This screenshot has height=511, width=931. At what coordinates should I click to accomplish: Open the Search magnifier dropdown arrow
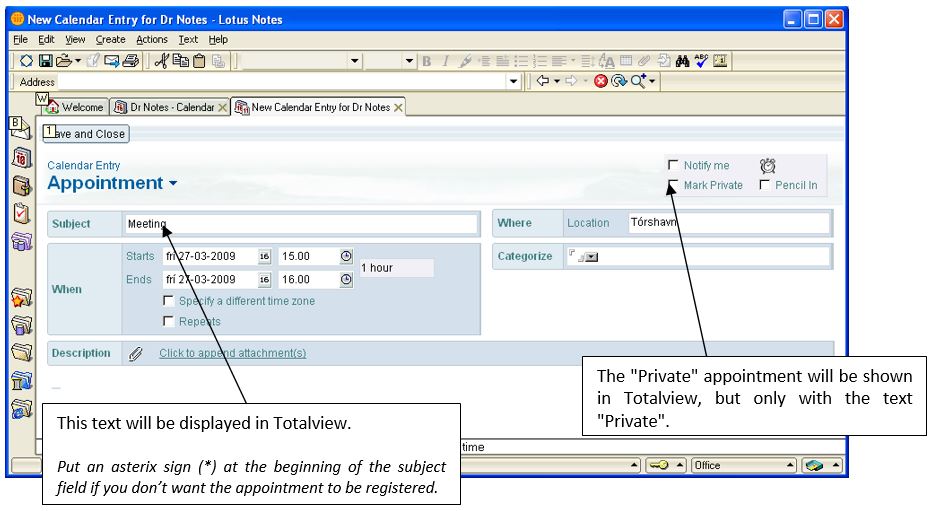(x=652, y=81)
